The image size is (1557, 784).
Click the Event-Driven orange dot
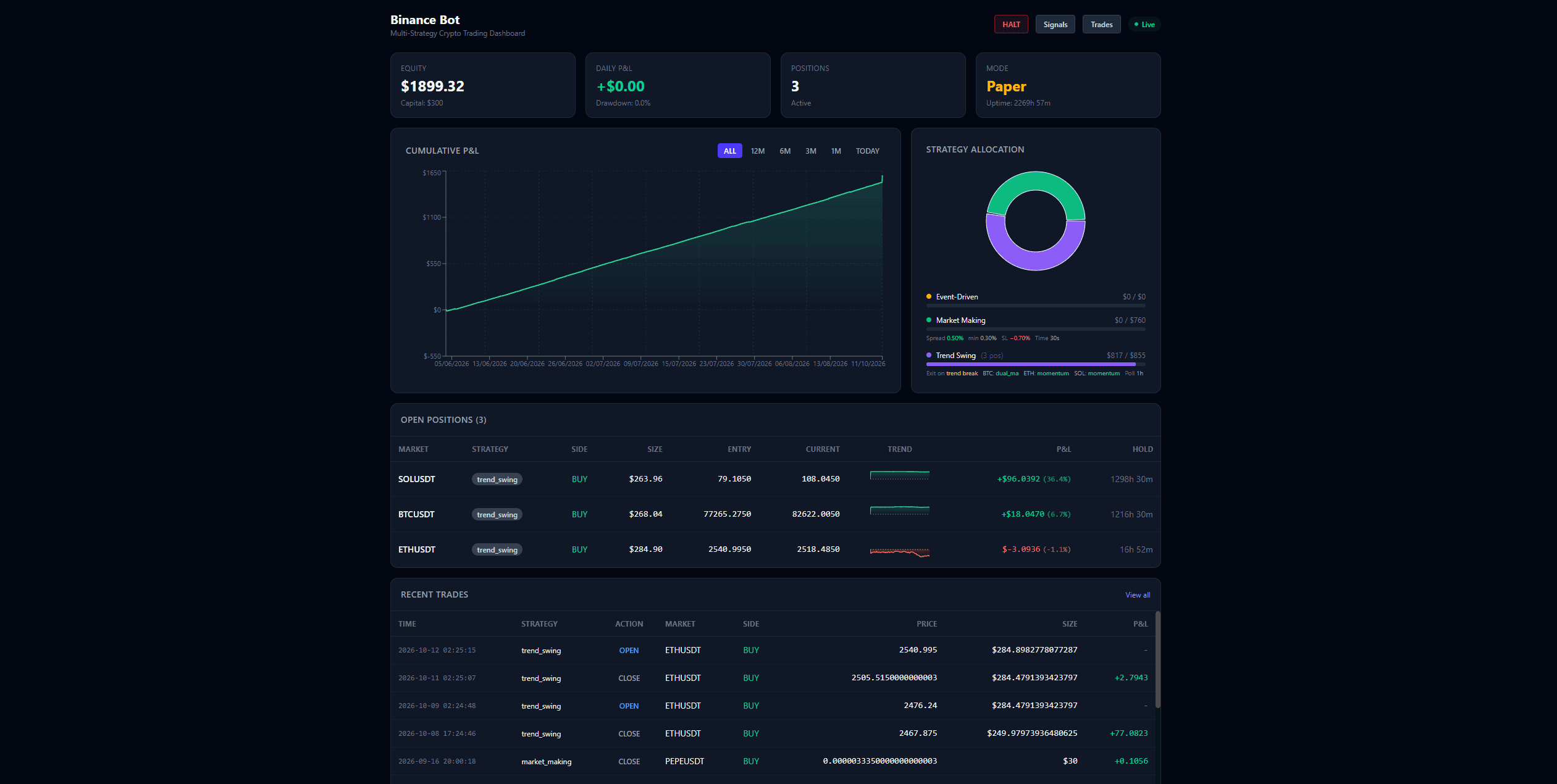929,297
